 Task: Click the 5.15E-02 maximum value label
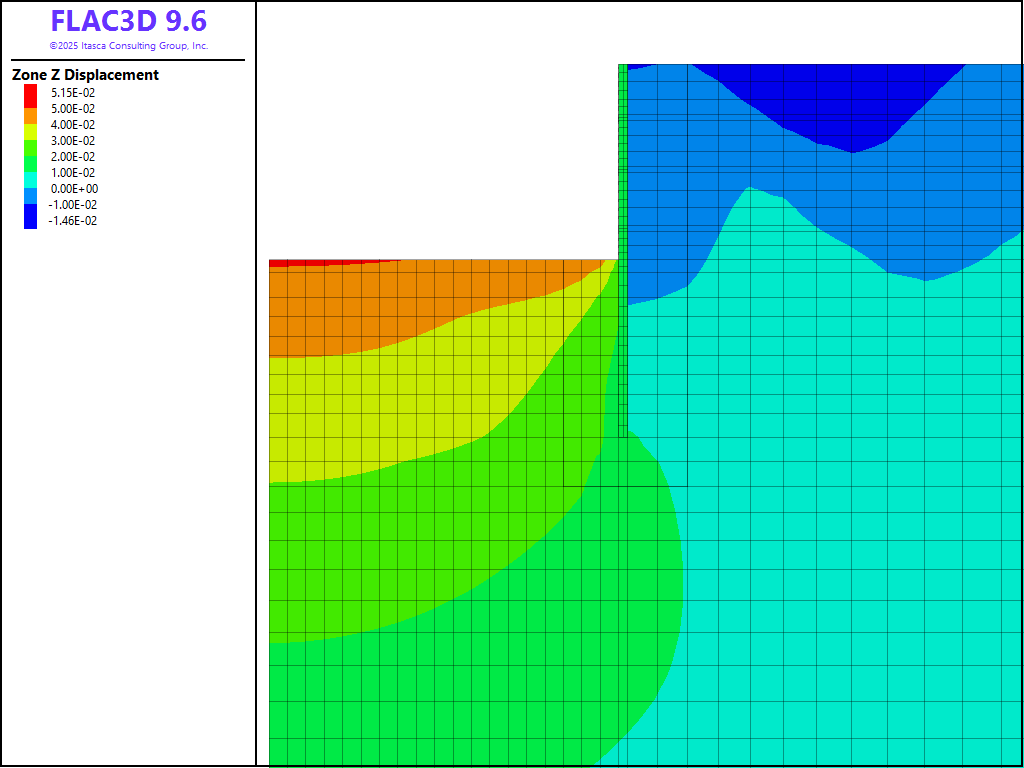click(x=73, y=93)
